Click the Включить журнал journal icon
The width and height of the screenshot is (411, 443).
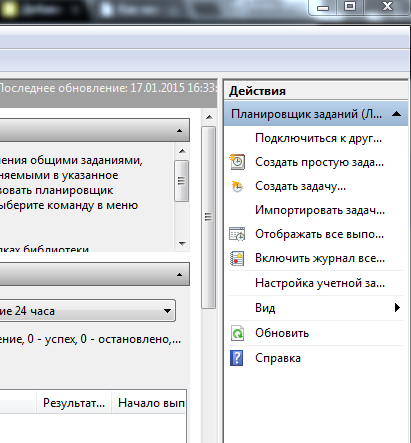coord(237,258)
